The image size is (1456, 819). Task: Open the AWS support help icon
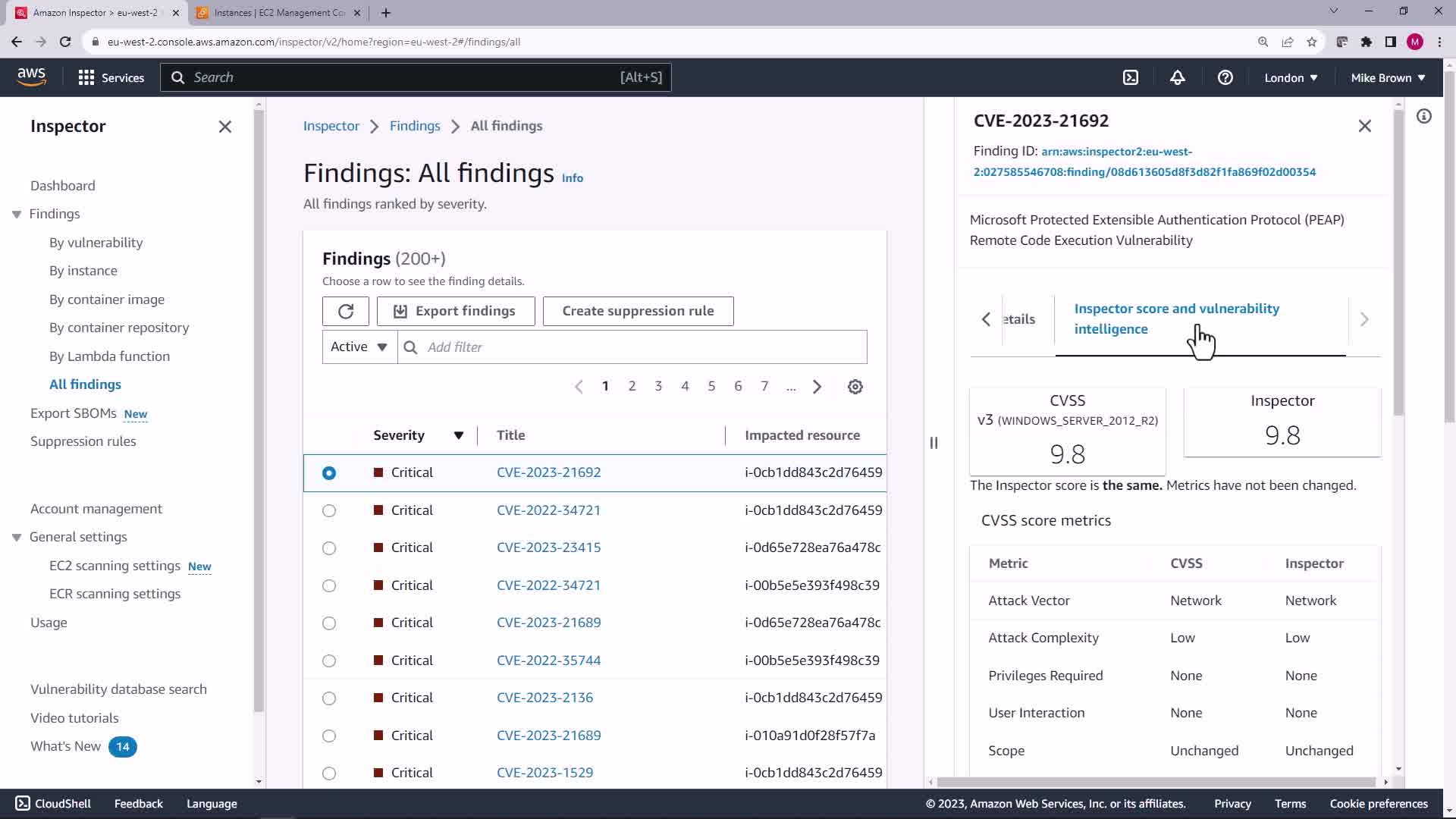1225,77
